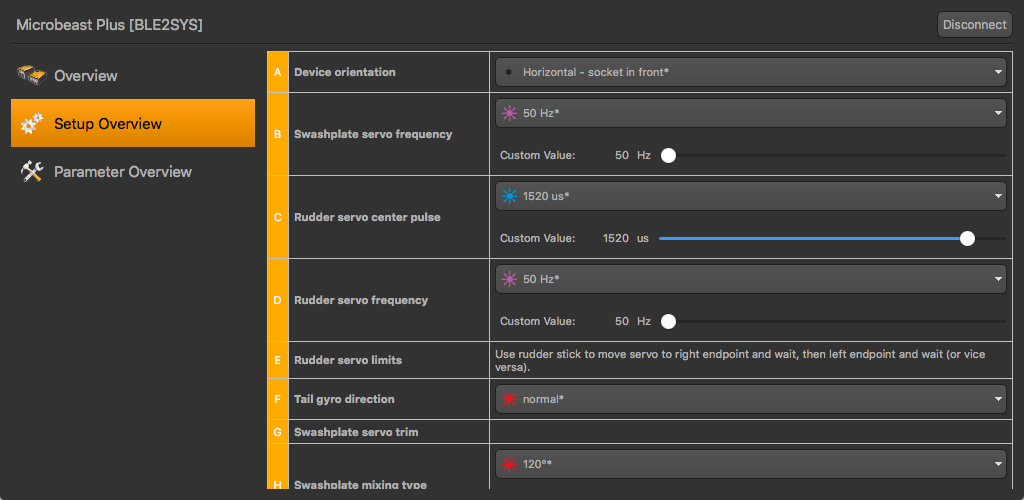1024x500 pixels.
Task: Click the orange B step marker
Action: pyautogui.click(x=278, y=134)
